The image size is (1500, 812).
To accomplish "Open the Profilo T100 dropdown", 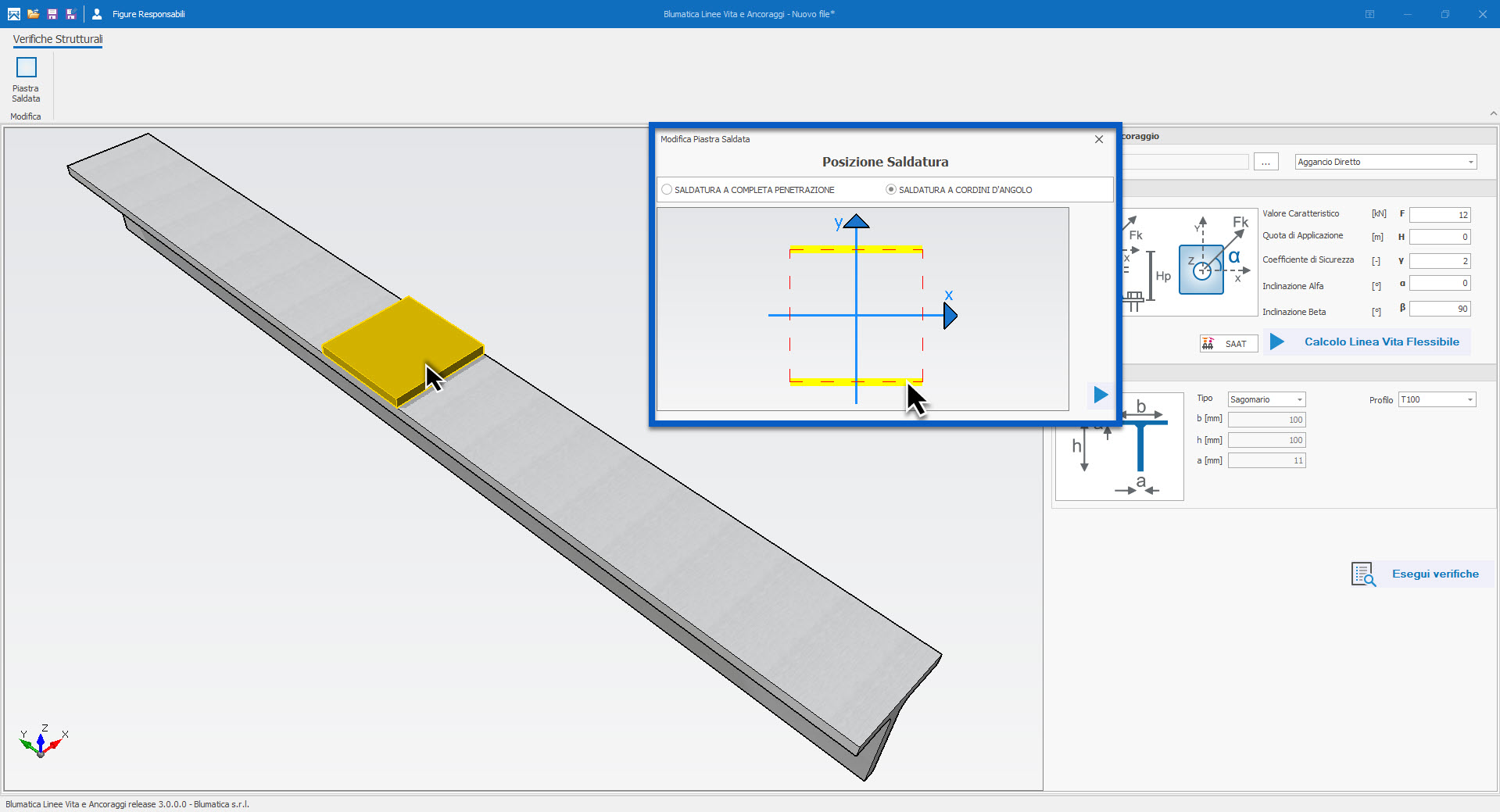I will (1470, 400).
